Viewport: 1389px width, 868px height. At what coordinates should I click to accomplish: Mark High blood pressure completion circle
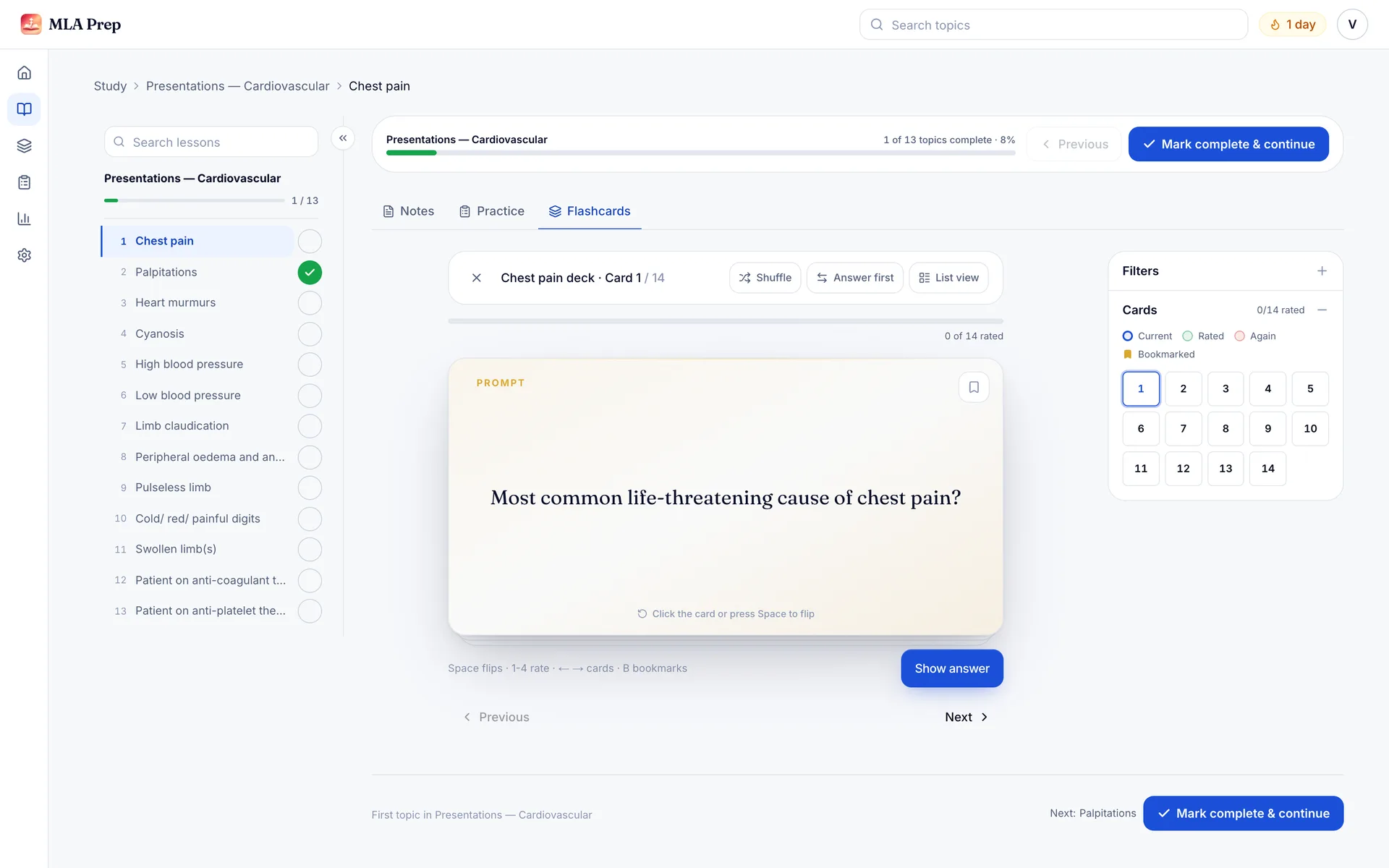click(x=310, y=365)
